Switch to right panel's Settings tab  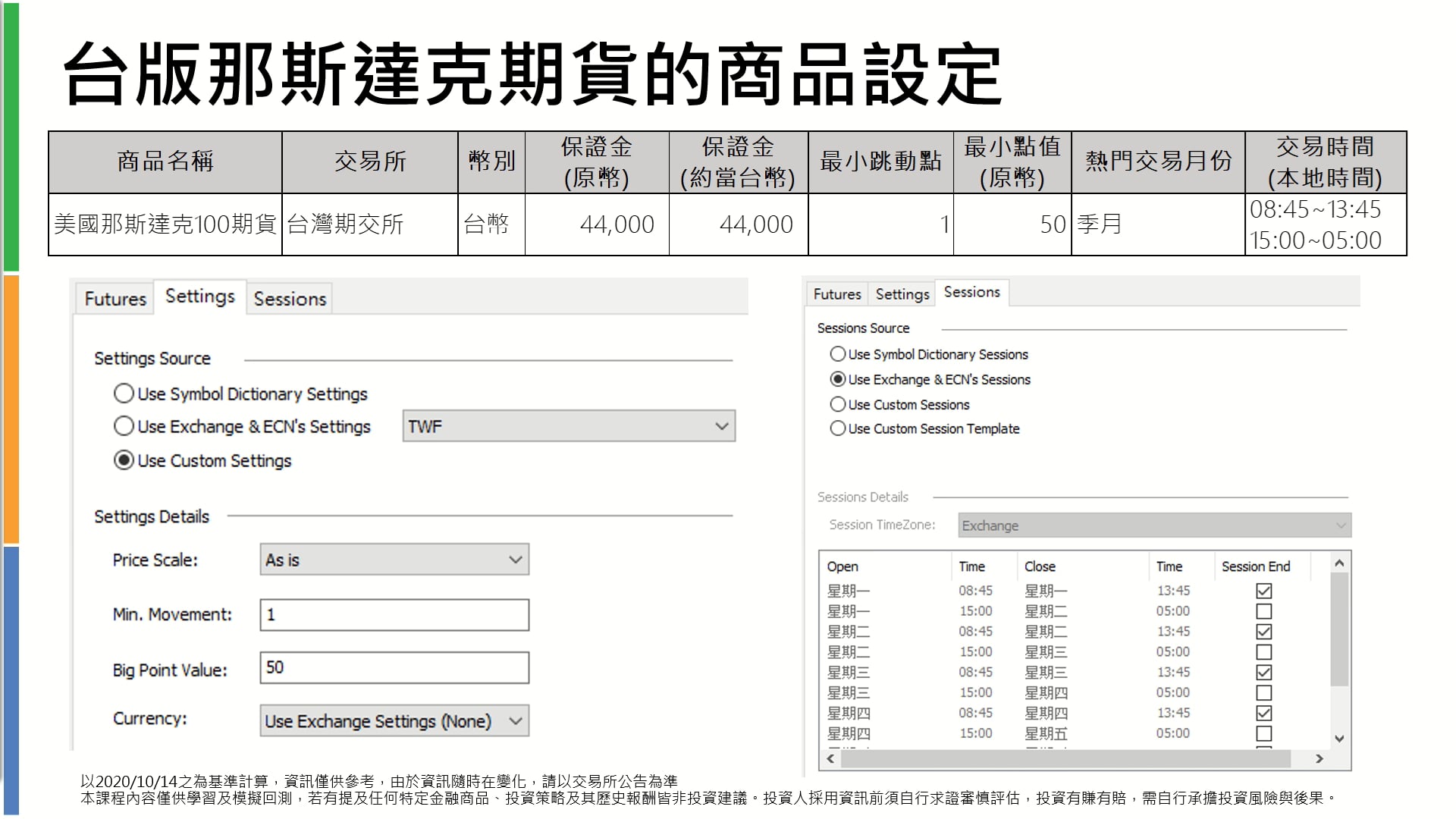(902, 294)
